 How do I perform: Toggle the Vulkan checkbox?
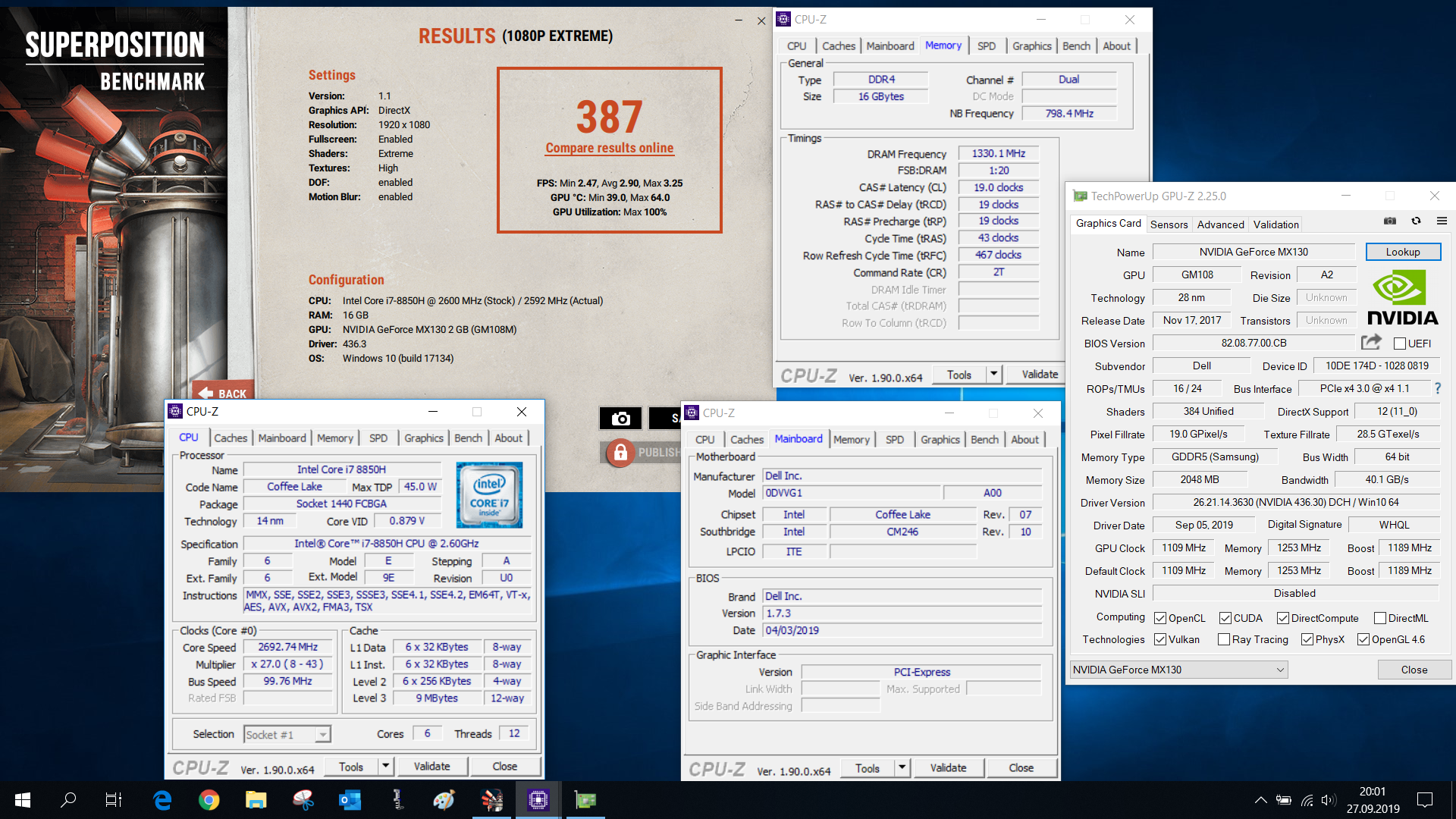[x=1160, y=639]
